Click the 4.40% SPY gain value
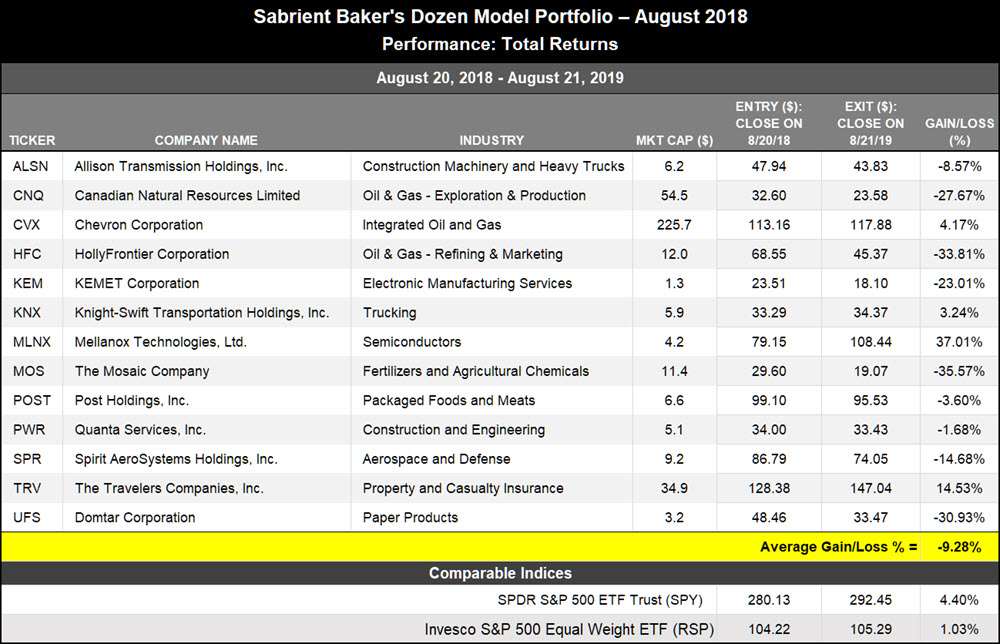 959,600
